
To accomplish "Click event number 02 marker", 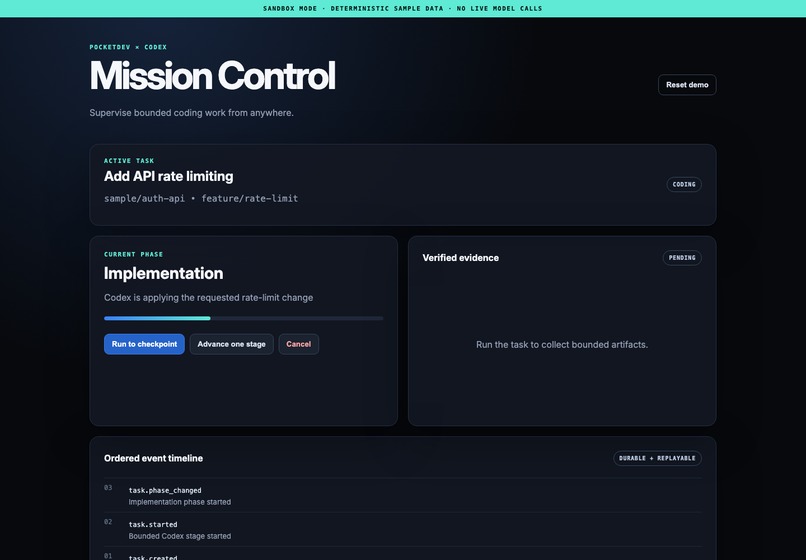I will pyautogui.click(x=108, y=521).
